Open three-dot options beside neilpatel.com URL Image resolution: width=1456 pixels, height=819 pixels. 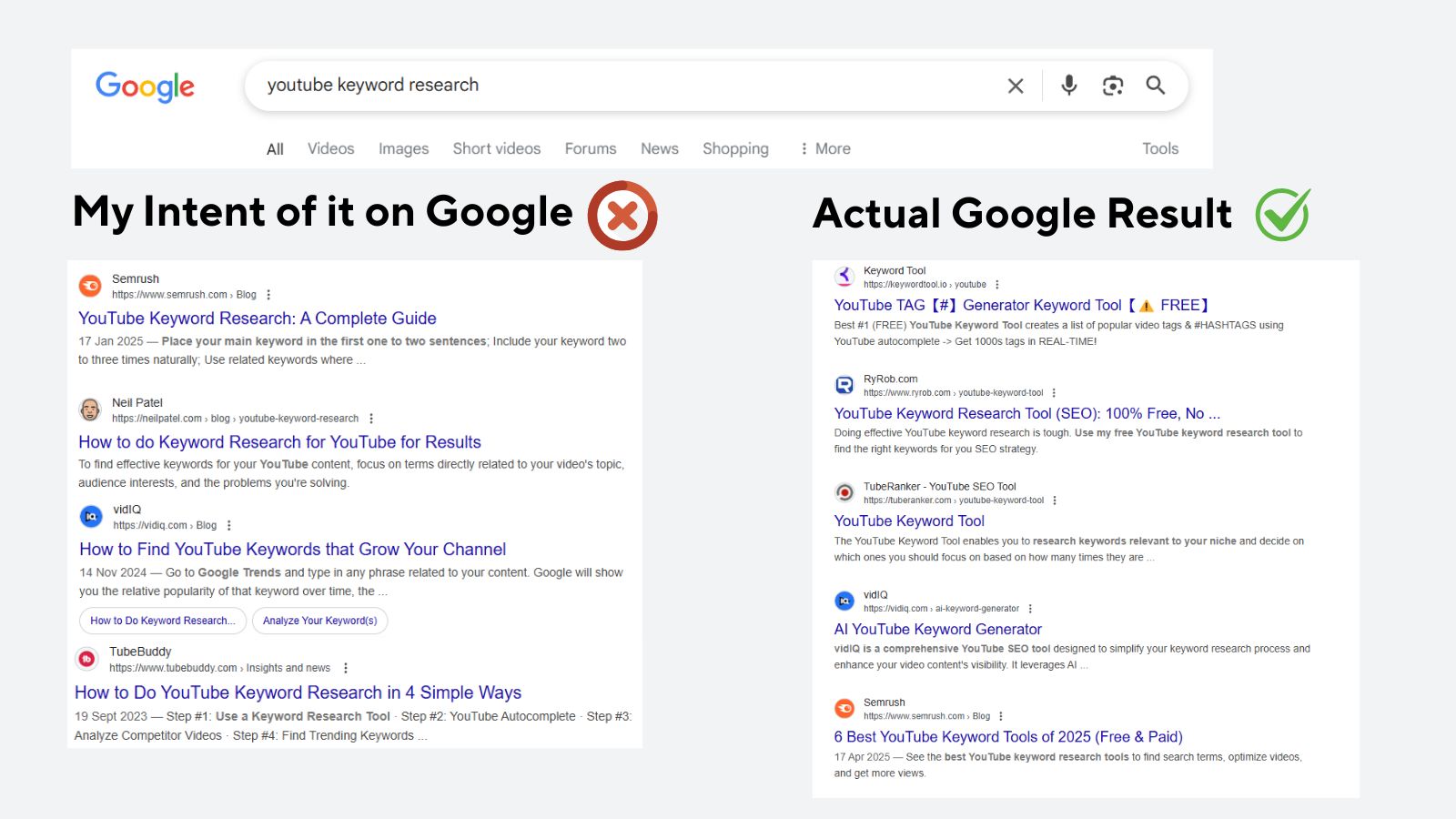(x=371, y=419)
